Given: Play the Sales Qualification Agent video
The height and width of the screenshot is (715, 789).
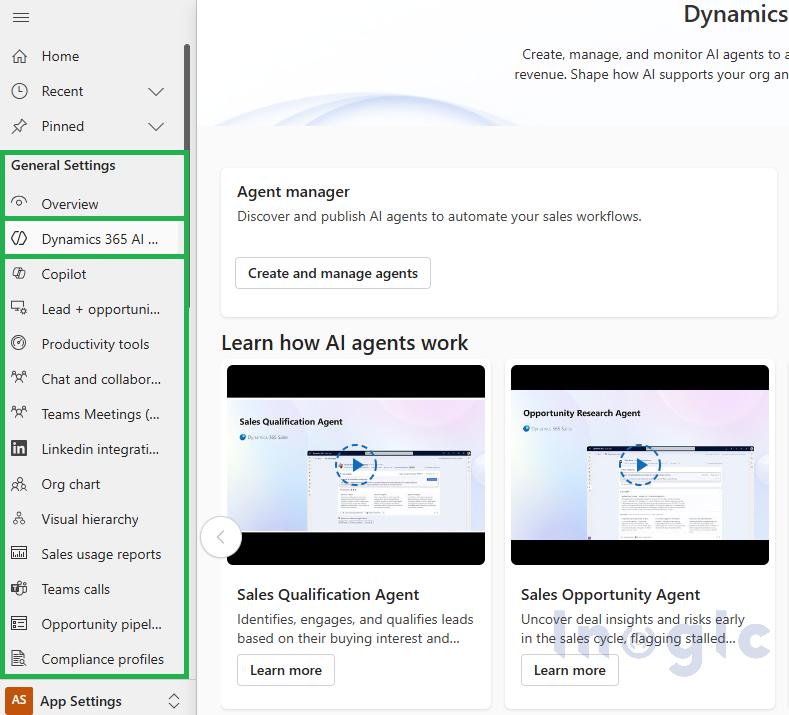Looking at the screenshot, I should click(x=356, y=464).
